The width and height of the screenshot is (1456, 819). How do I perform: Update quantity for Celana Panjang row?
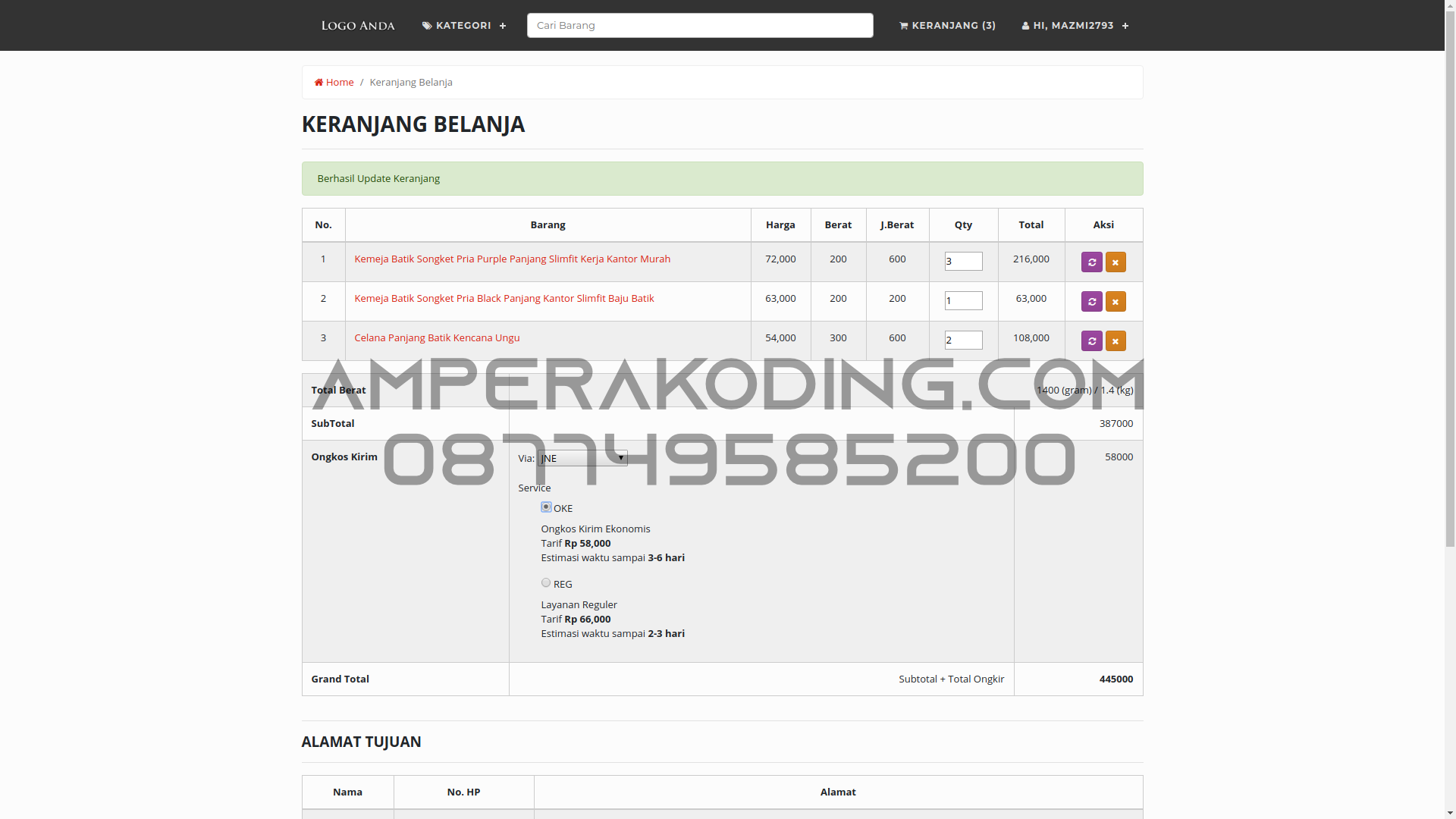tap(1091, 340)
